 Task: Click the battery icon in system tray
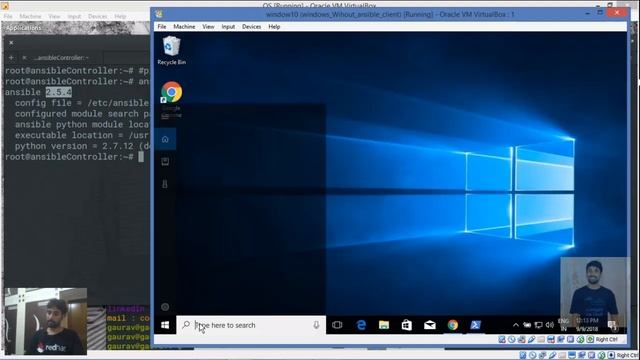(x=527, y=325)
